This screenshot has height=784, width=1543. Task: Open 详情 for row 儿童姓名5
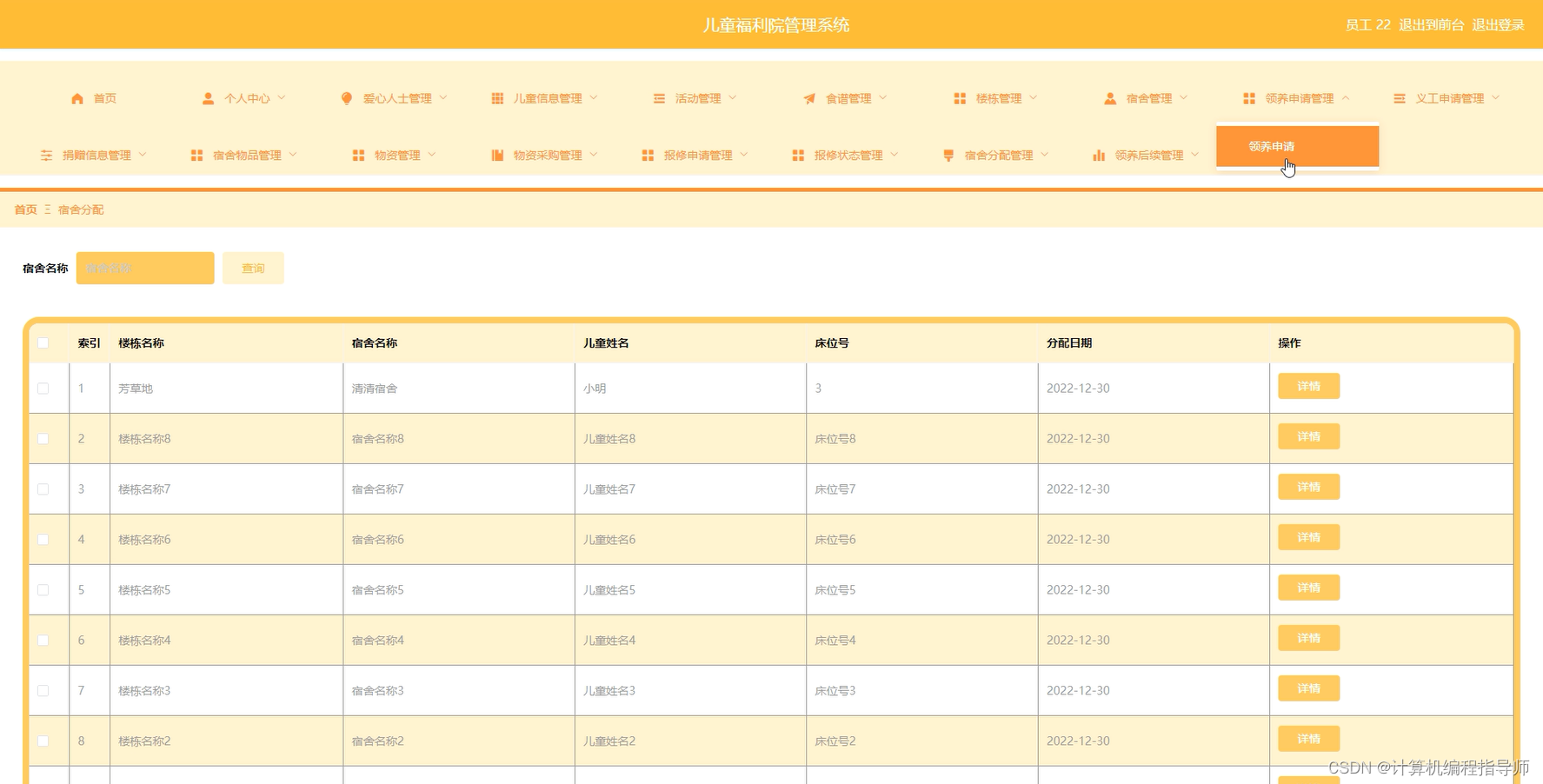(x=1308, y=588)
